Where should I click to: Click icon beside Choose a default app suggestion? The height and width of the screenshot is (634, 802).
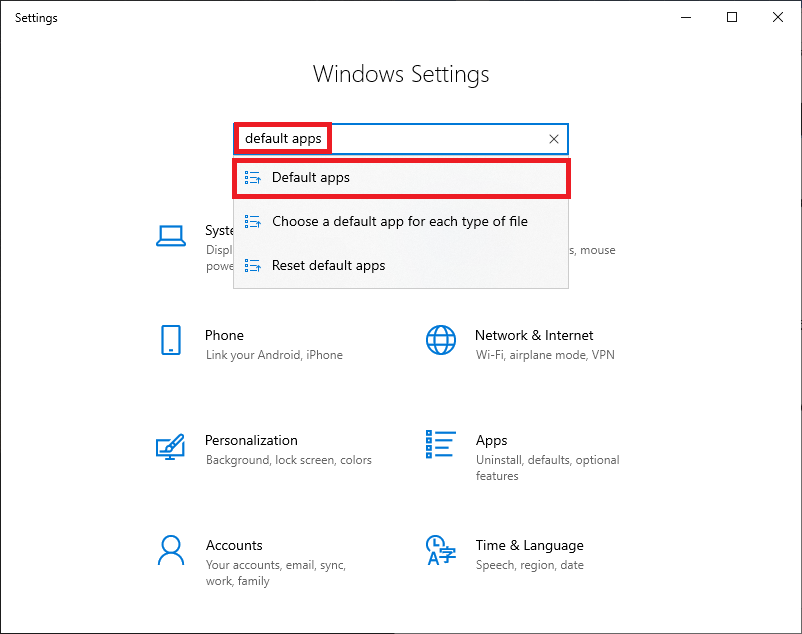pyautogui.click(x=253, y=221)
